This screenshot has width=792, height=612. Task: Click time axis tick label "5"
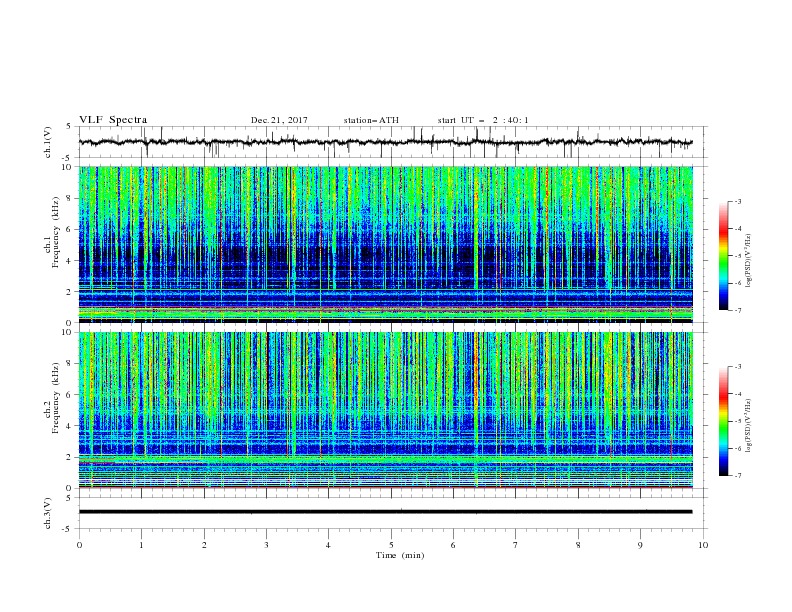click(x=391, y=545)
